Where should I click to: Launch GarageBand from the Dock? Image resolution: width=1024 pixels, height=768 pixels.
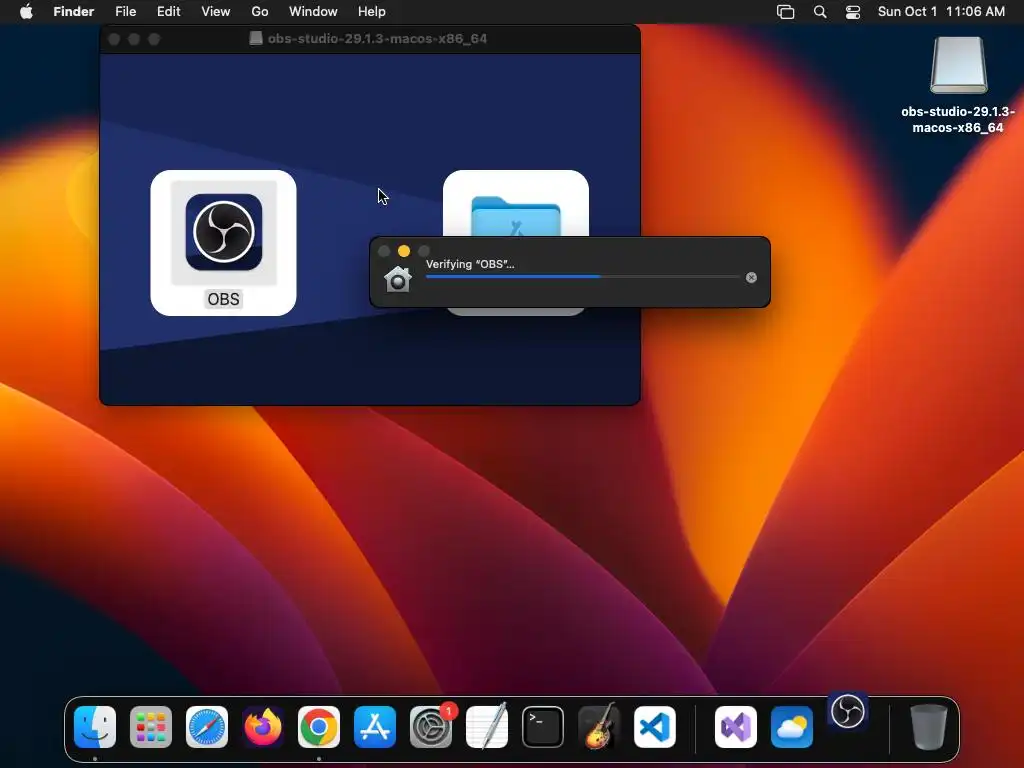click(599, 726)
